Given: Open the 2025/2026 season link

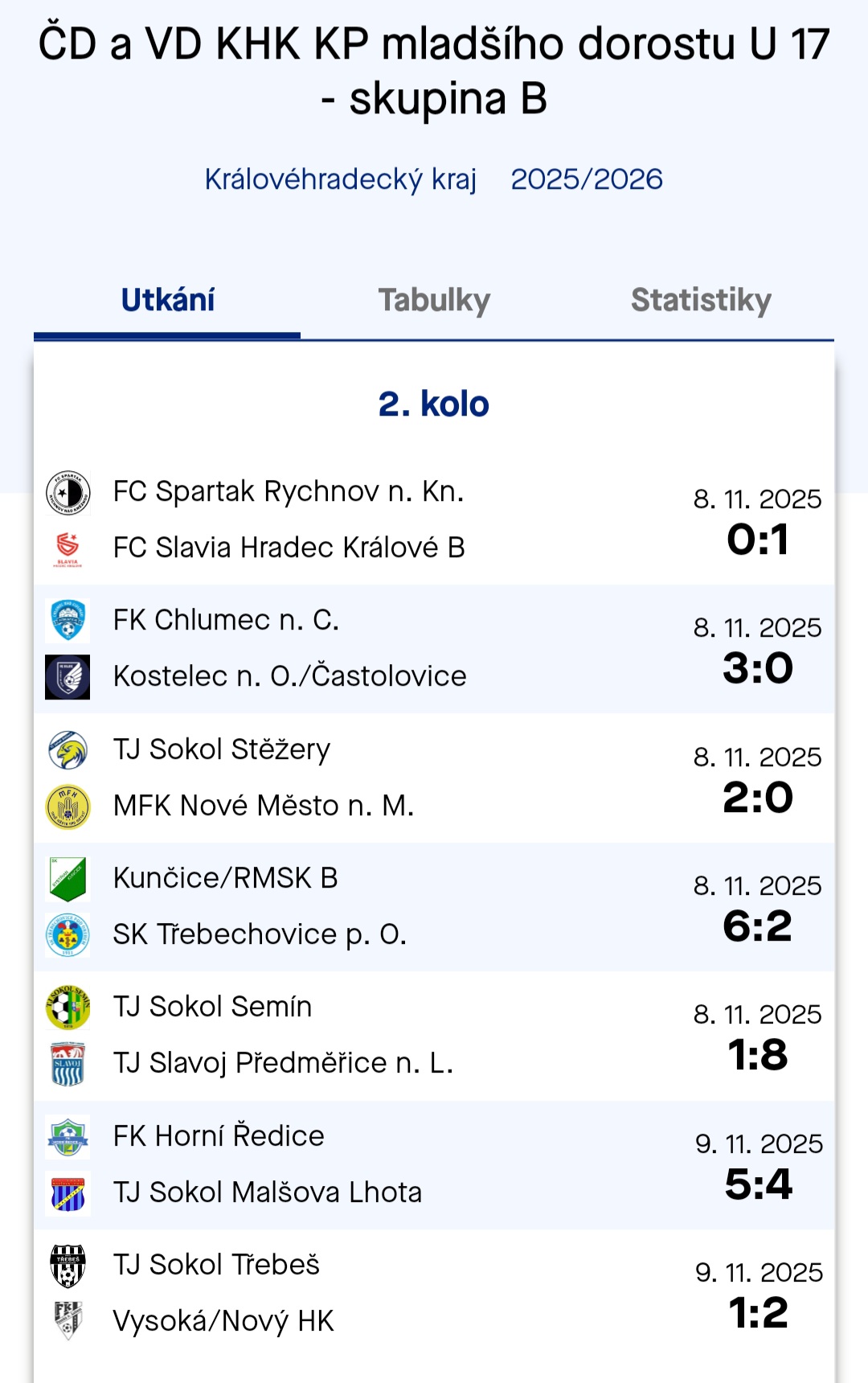Looking at the screenshot, I should [x=587, y=179].
